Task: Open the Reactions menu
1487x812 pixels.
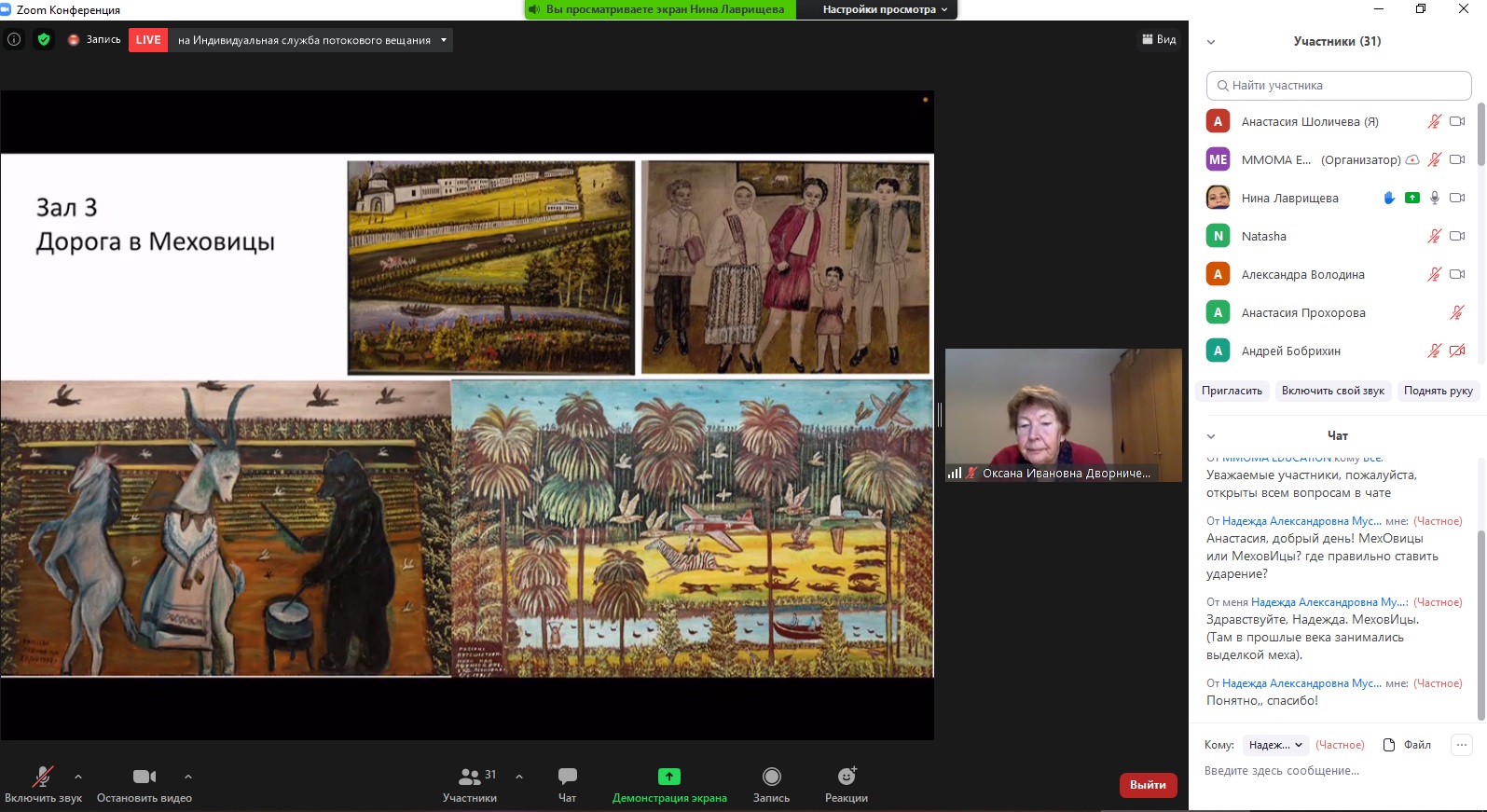Action: click(846, 784)
